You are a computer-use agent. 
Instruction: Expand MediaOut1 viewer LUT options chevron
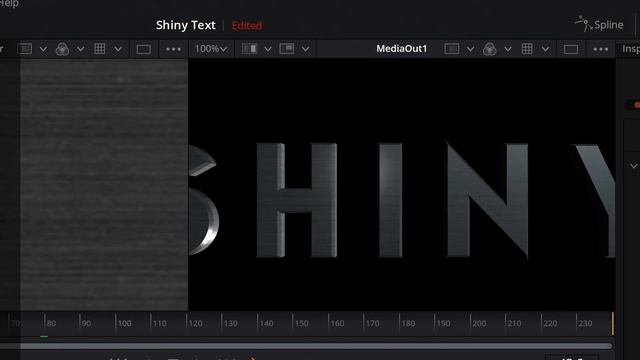470,49
